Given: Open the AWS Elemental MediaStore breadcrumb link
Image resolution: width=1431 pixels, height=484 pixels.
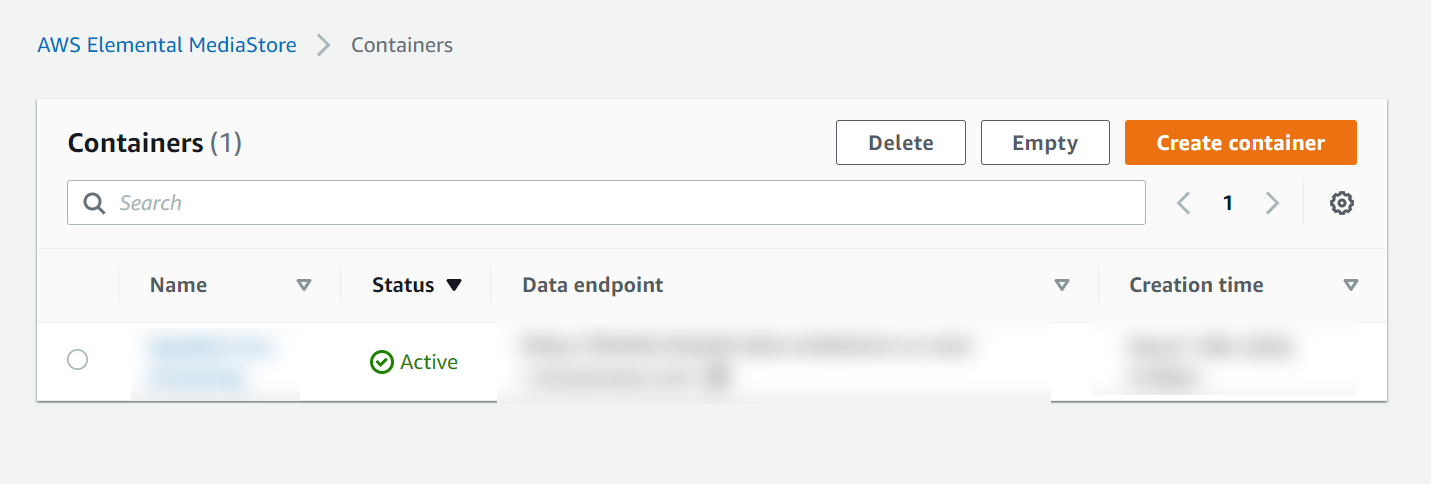Looking at the screenshot, I should click(167, 45).
